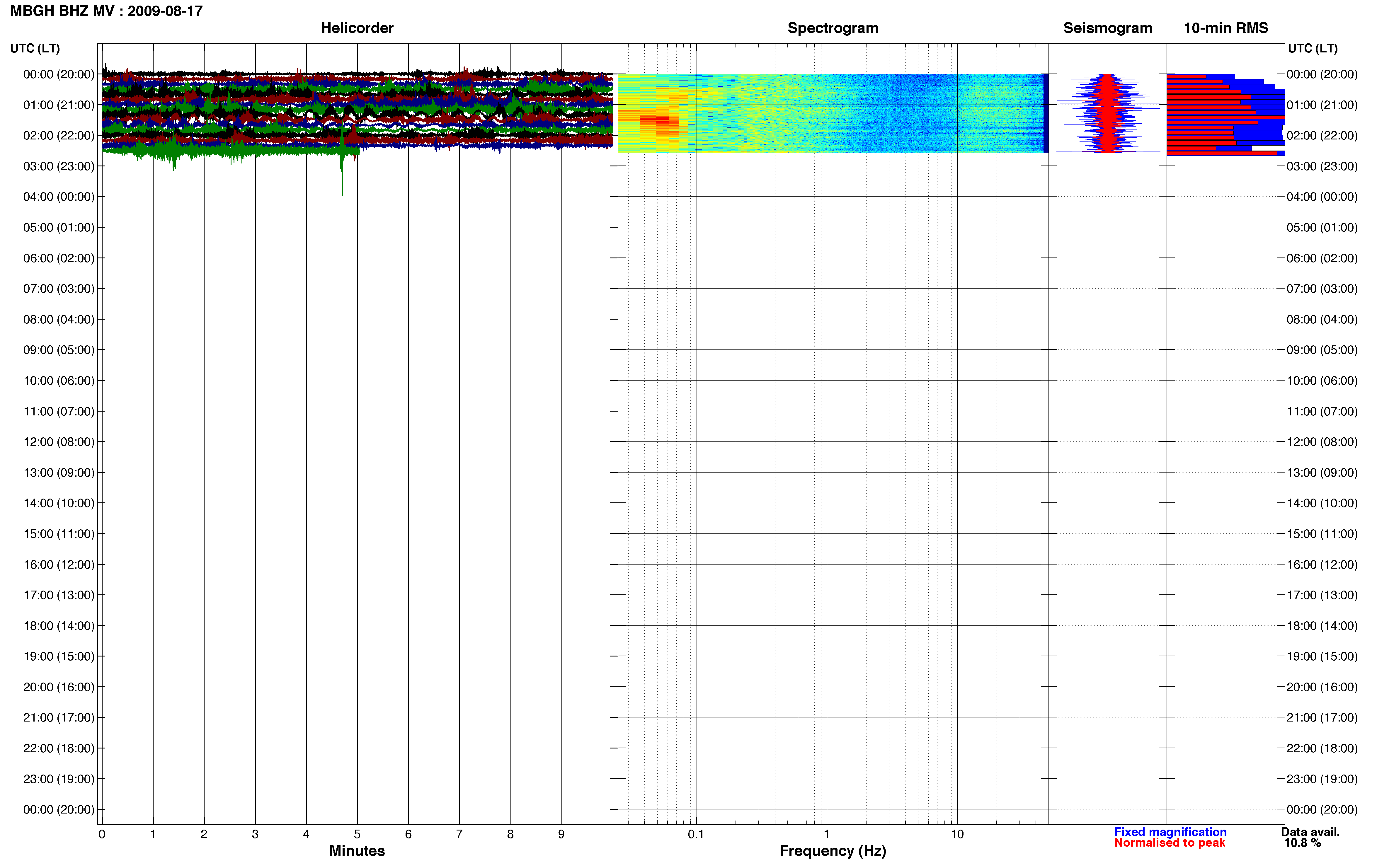This screenshot has height=868, width=1389.
Task: Click 07:00 (03:00) on the RMS time axis
Action: pos(1322,289)
